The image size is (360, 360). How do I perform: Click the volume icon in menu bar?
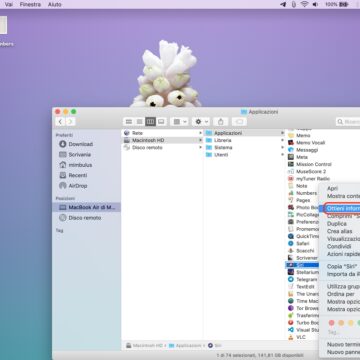[x=315, y=4]
